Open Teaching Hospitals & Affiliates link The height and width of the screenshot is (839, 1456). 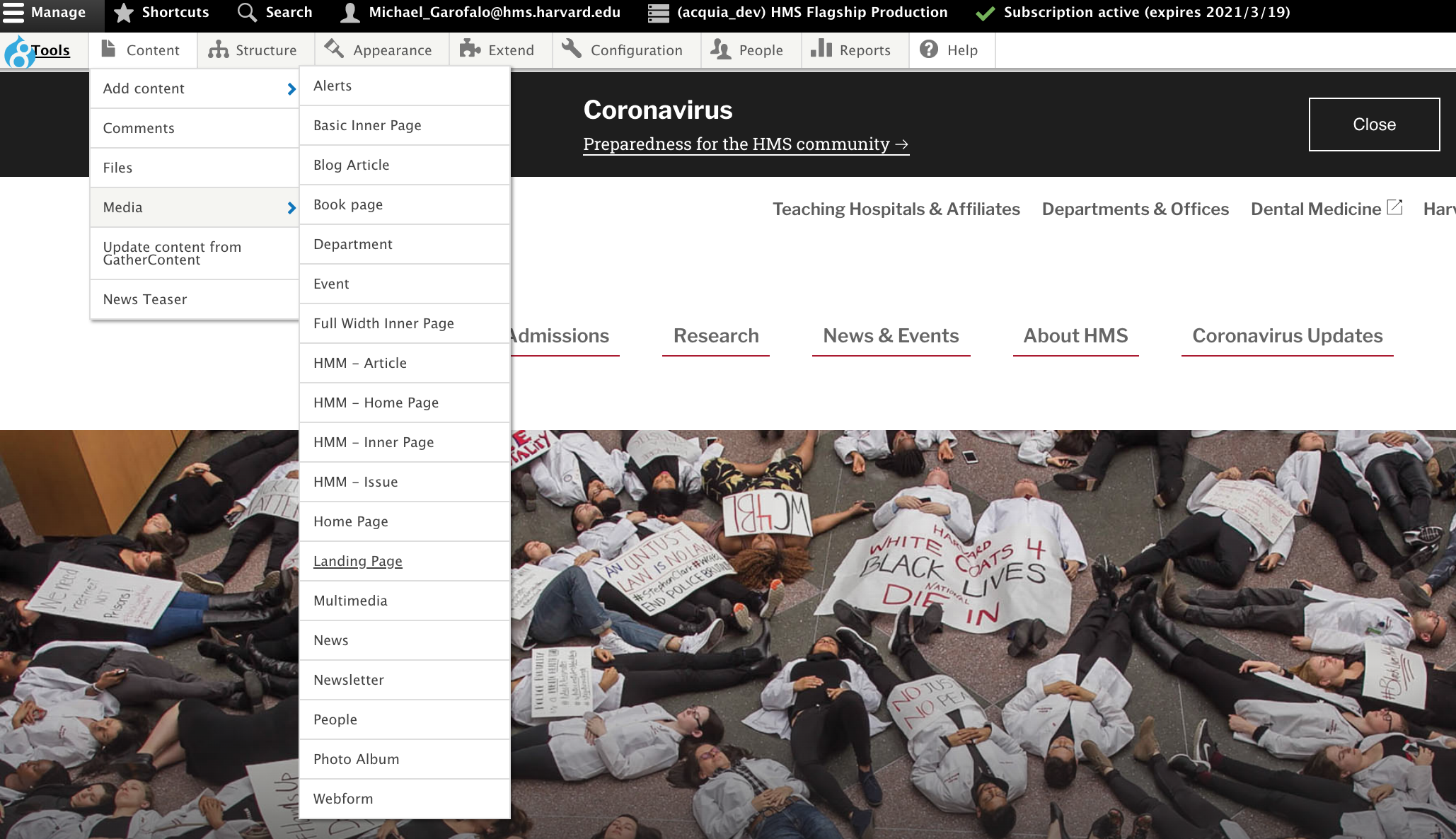tap(896, 209)
